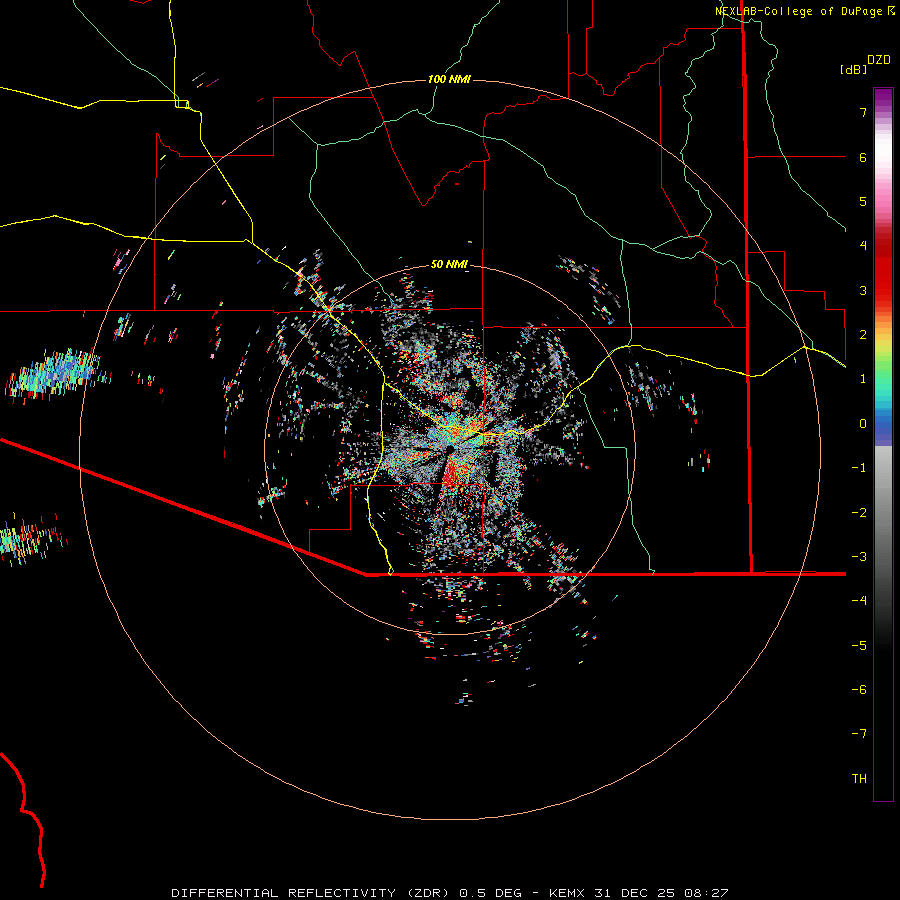Click the -1 value on the scale
The height and width of the screenshot is (900, 900).
pyautogui.click(x=859, y=468)
